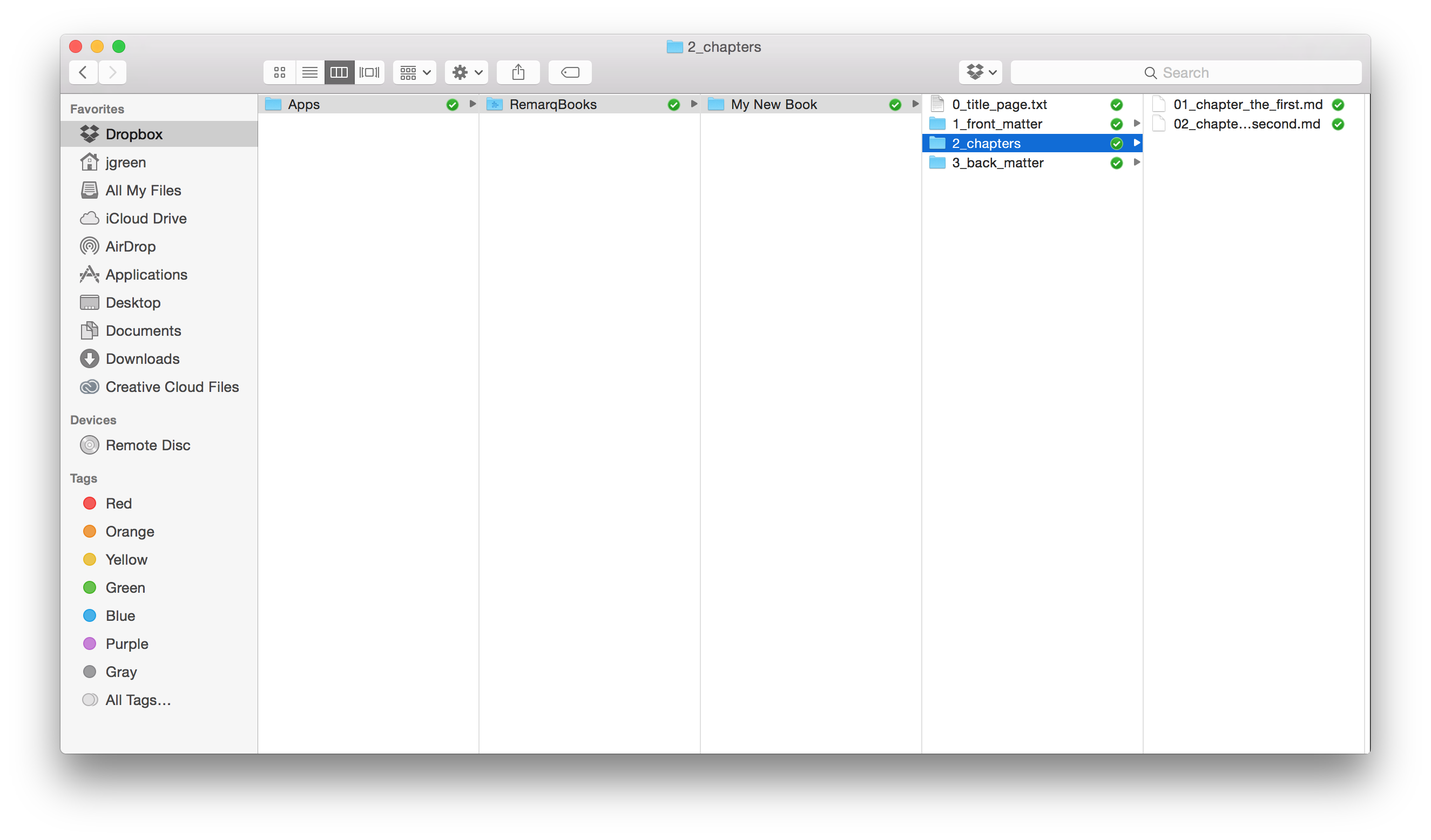
Task: Click in the Search field
Action: pyautogui.click(x=1186, y=72)
